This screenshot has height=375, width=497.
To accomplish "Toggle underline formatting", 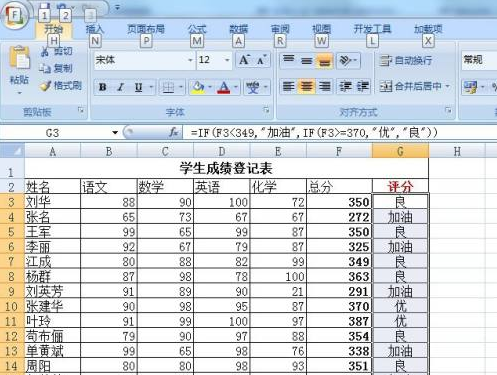I will click(138, 87).
